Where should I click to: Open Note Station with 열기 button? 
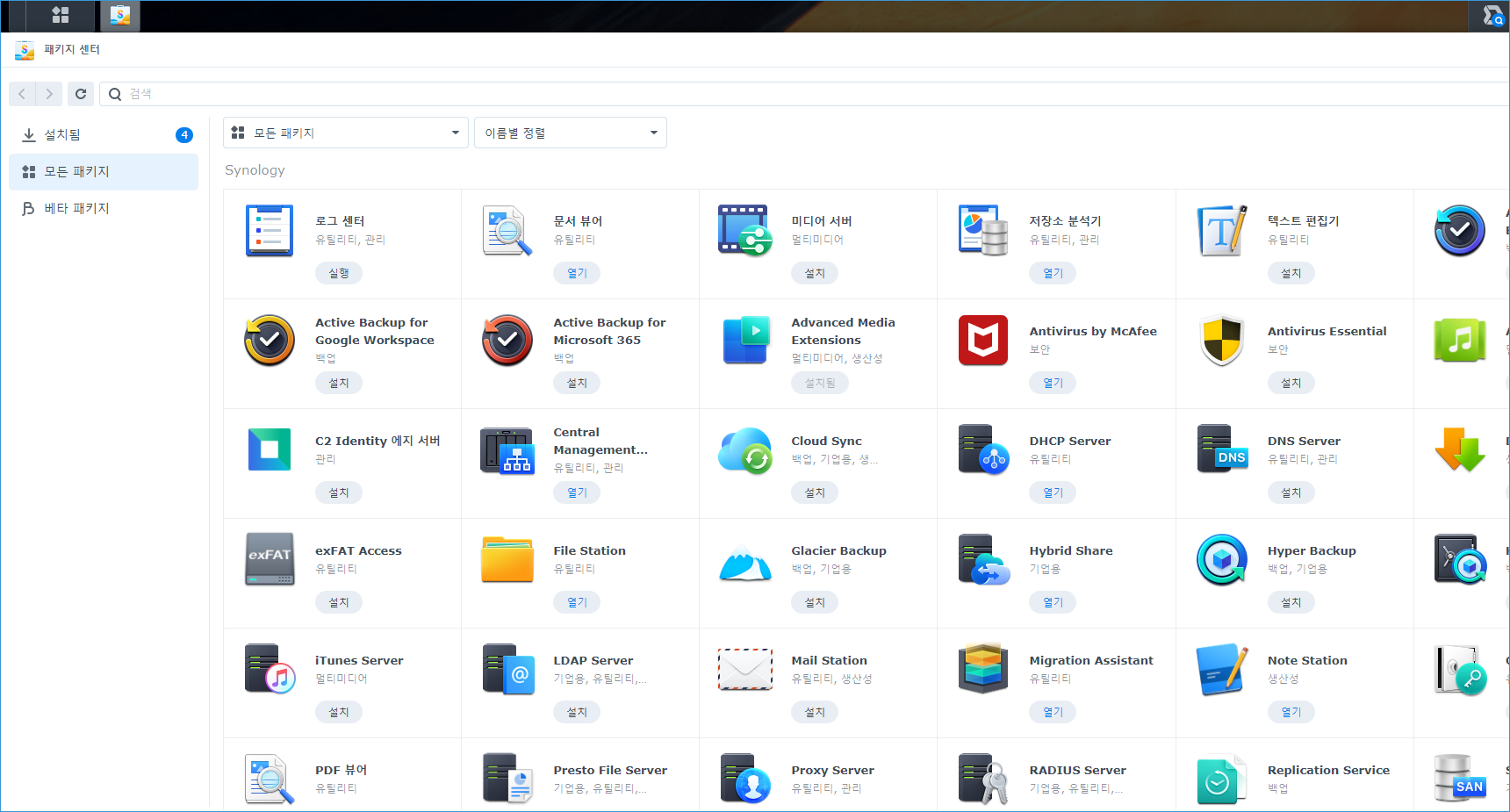[1291, 712]
